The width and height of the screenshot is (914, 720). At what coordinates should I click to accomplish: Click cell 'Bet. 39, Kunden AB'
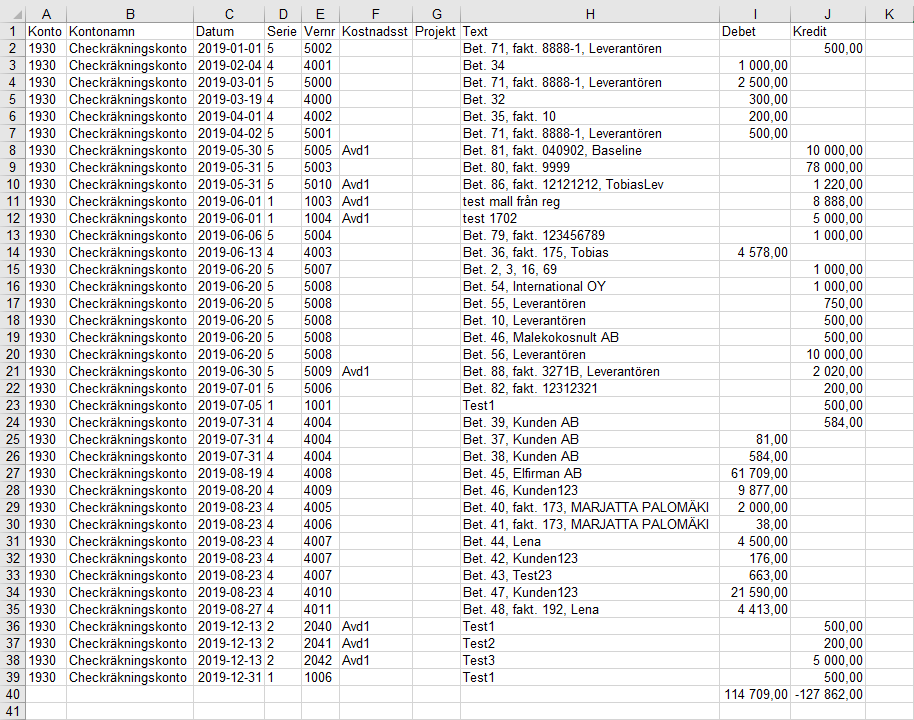point(590,422)
